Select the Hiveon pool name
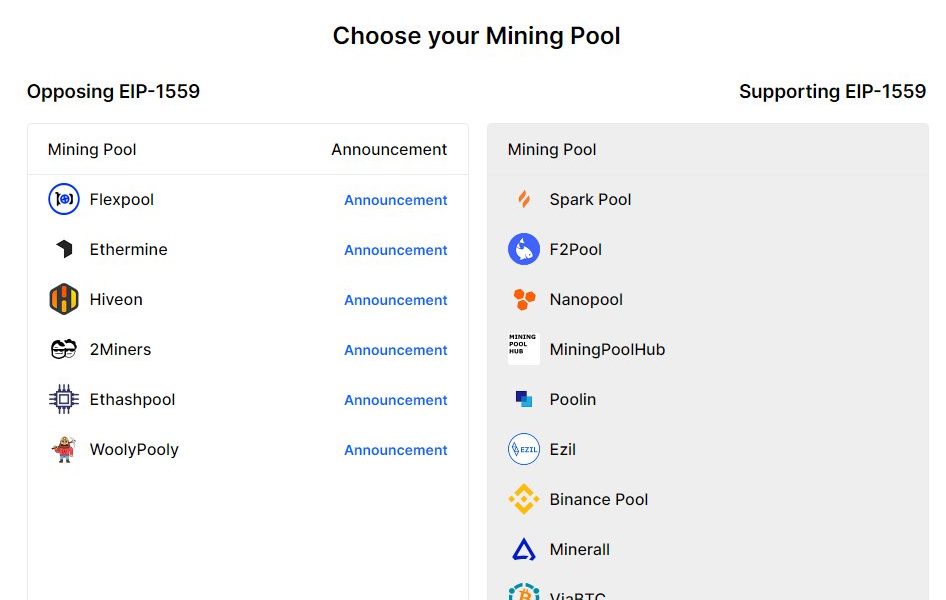Image resolution: width=946 pixels, height=600 pixels. tap(116, 300)
